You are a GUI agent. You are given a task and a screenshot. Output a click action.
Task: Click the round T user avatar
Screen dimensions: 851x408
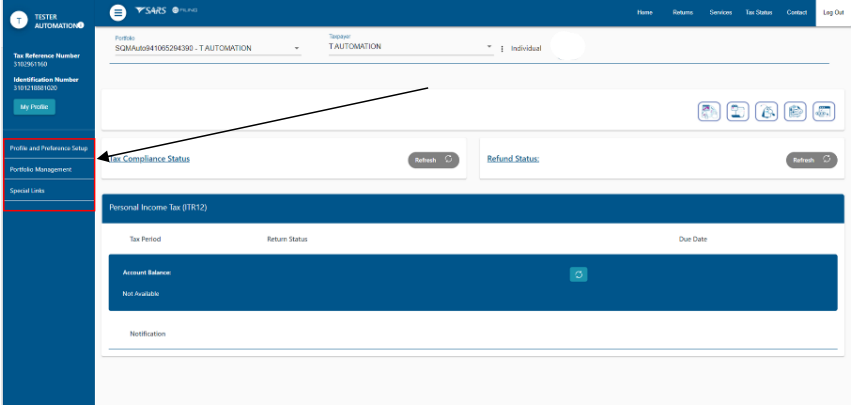click(16, 20)
